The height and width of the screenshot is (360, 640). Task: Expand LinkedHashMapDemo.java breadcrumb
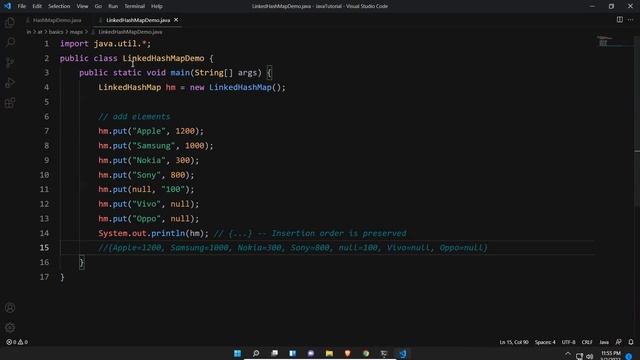click(x=130, y=32)
